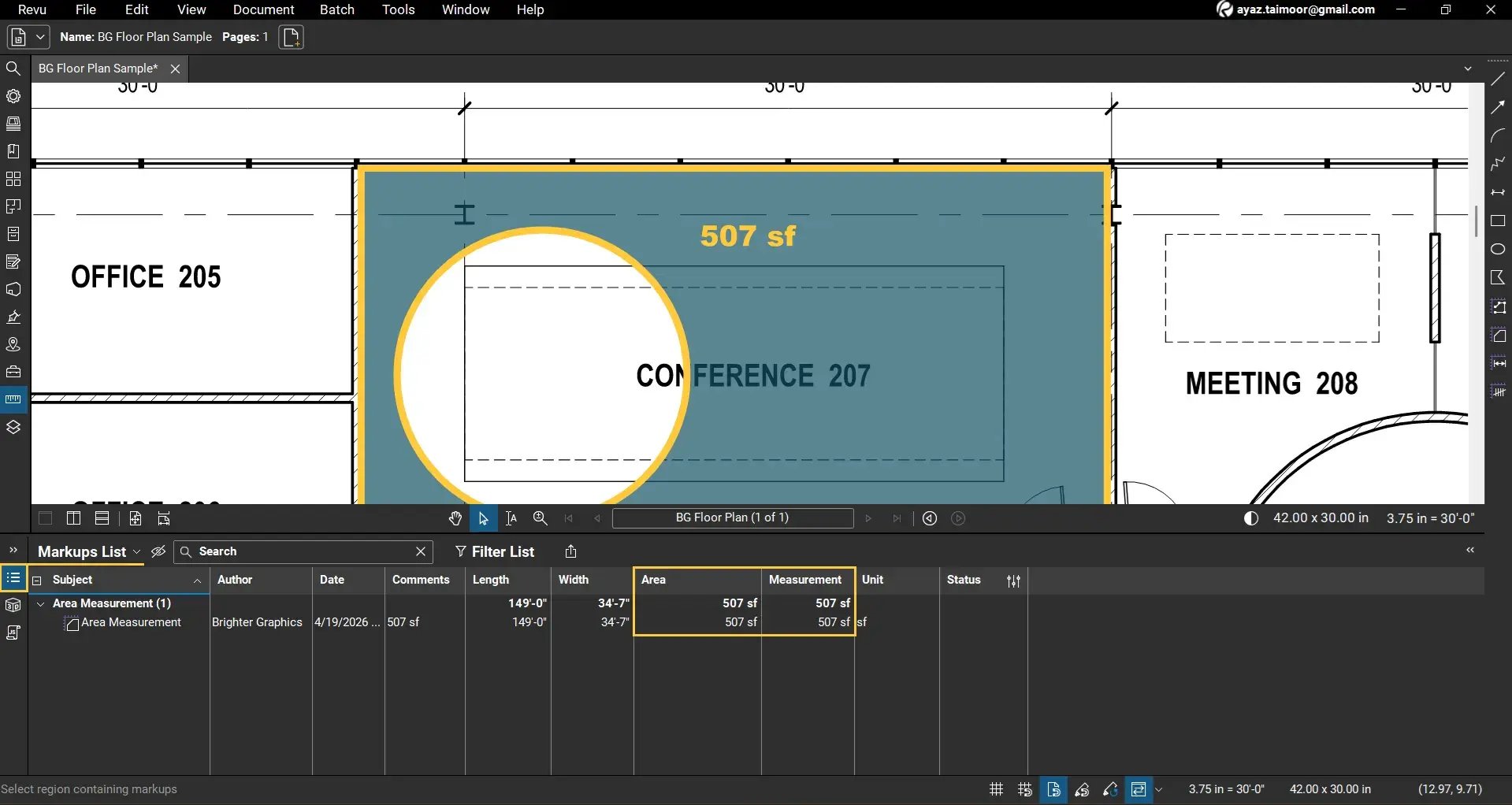Open the Forms panel icon
Viewport: 1512px width, 805px height.
[13, 262]
